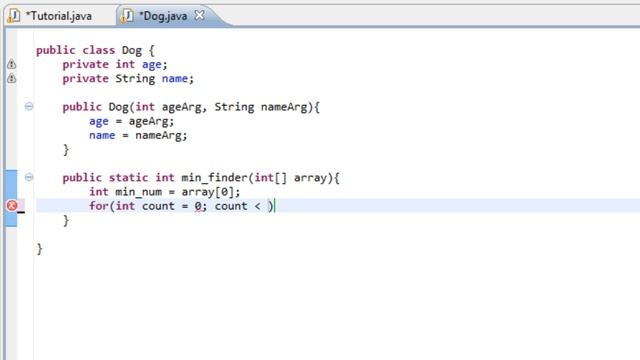Select the *Dog.java editor tab
The height and width of the screenshot is (360, 640).
click(163, 16)
